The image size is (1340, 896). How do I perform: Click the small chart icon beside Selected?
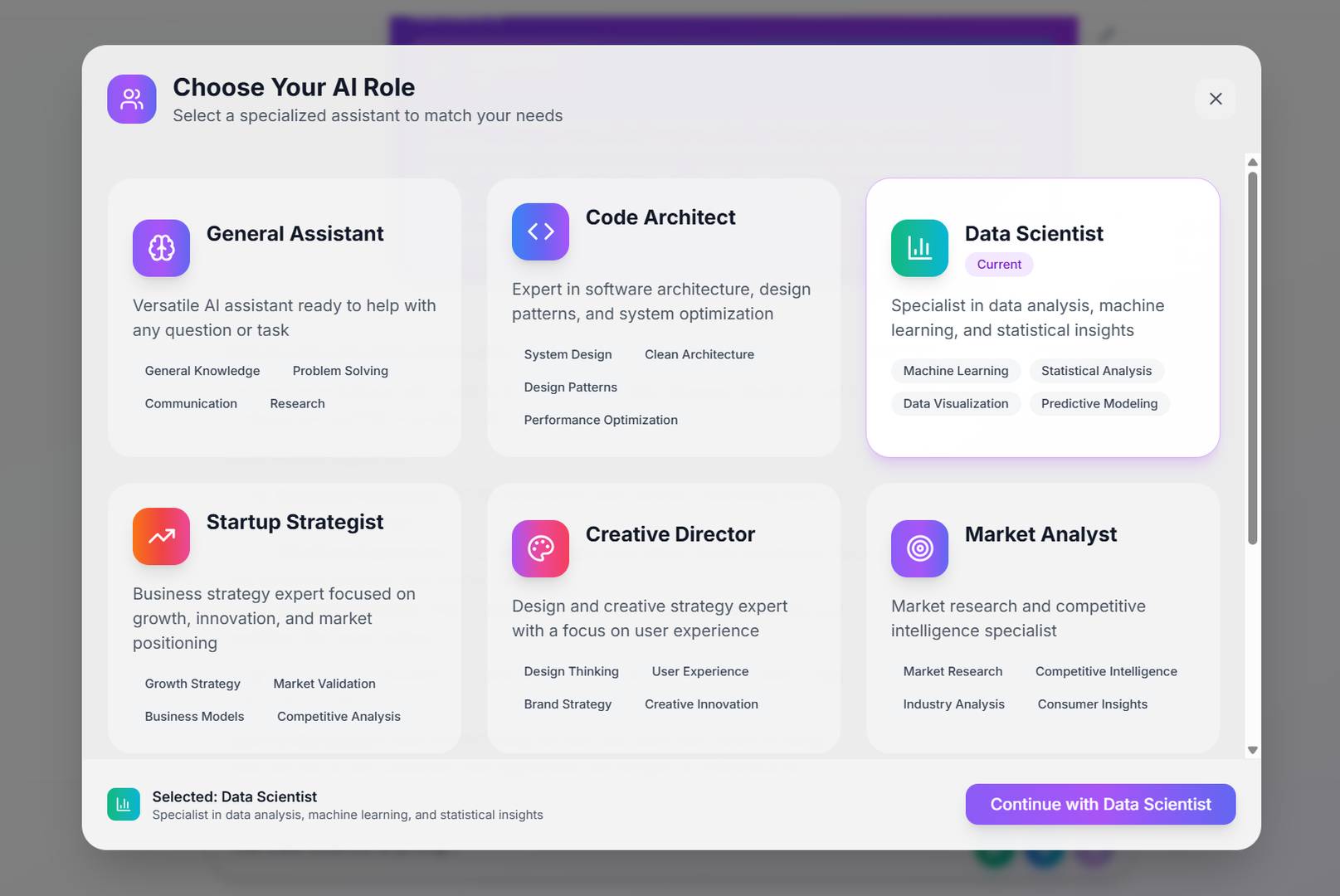[124, 804]
